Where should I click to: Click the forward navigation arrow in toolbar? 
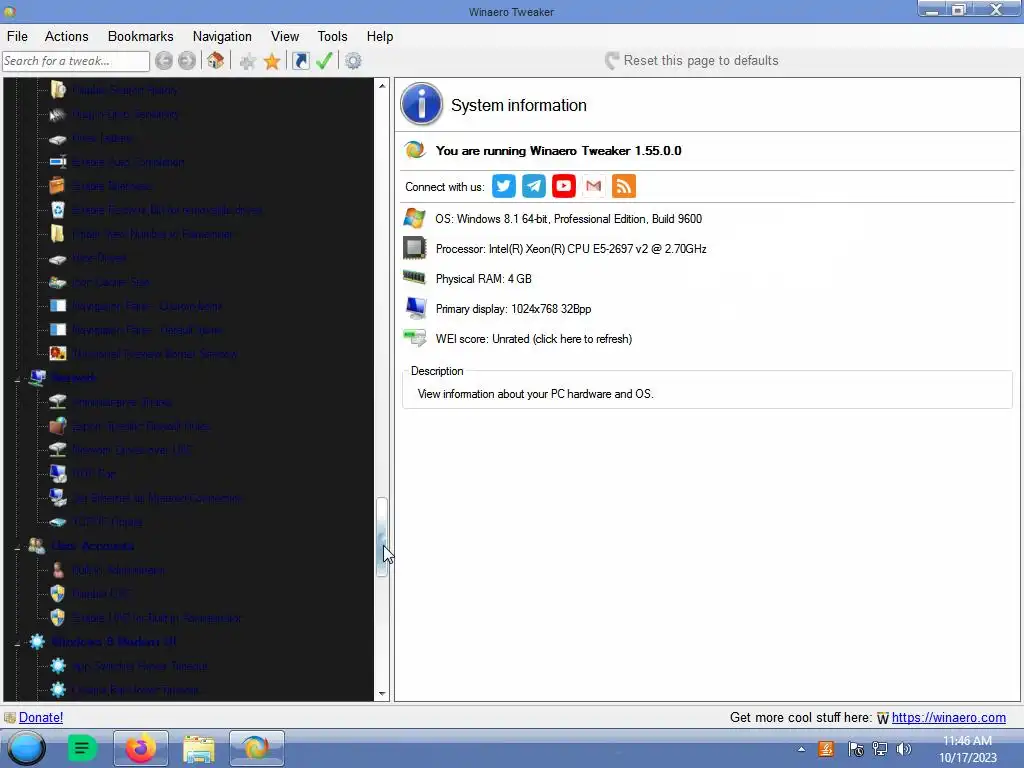point(187,61)
